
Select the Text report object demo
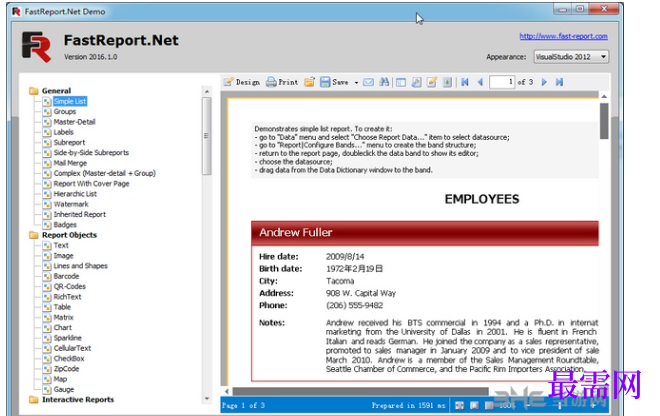(x=61, y=245)
